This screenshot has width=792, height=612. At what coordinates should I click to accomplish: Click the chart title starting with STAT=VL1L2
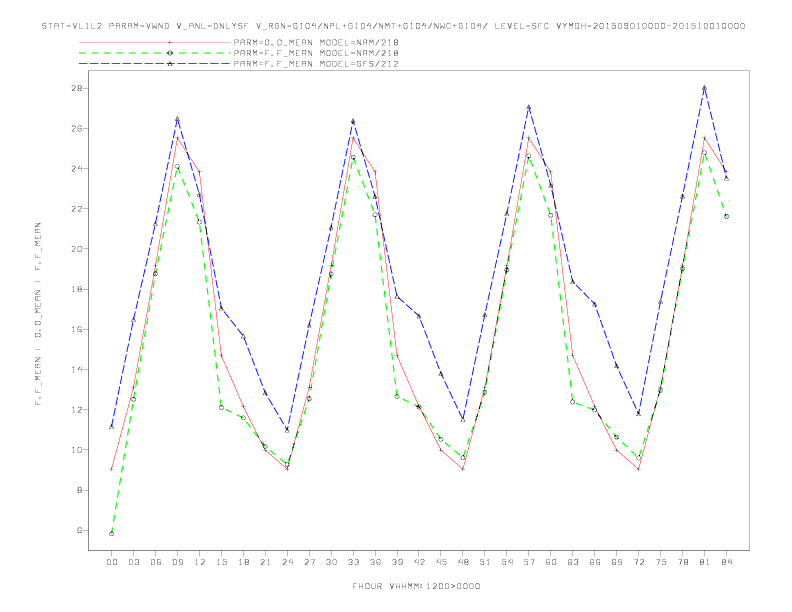pos(393,26)
